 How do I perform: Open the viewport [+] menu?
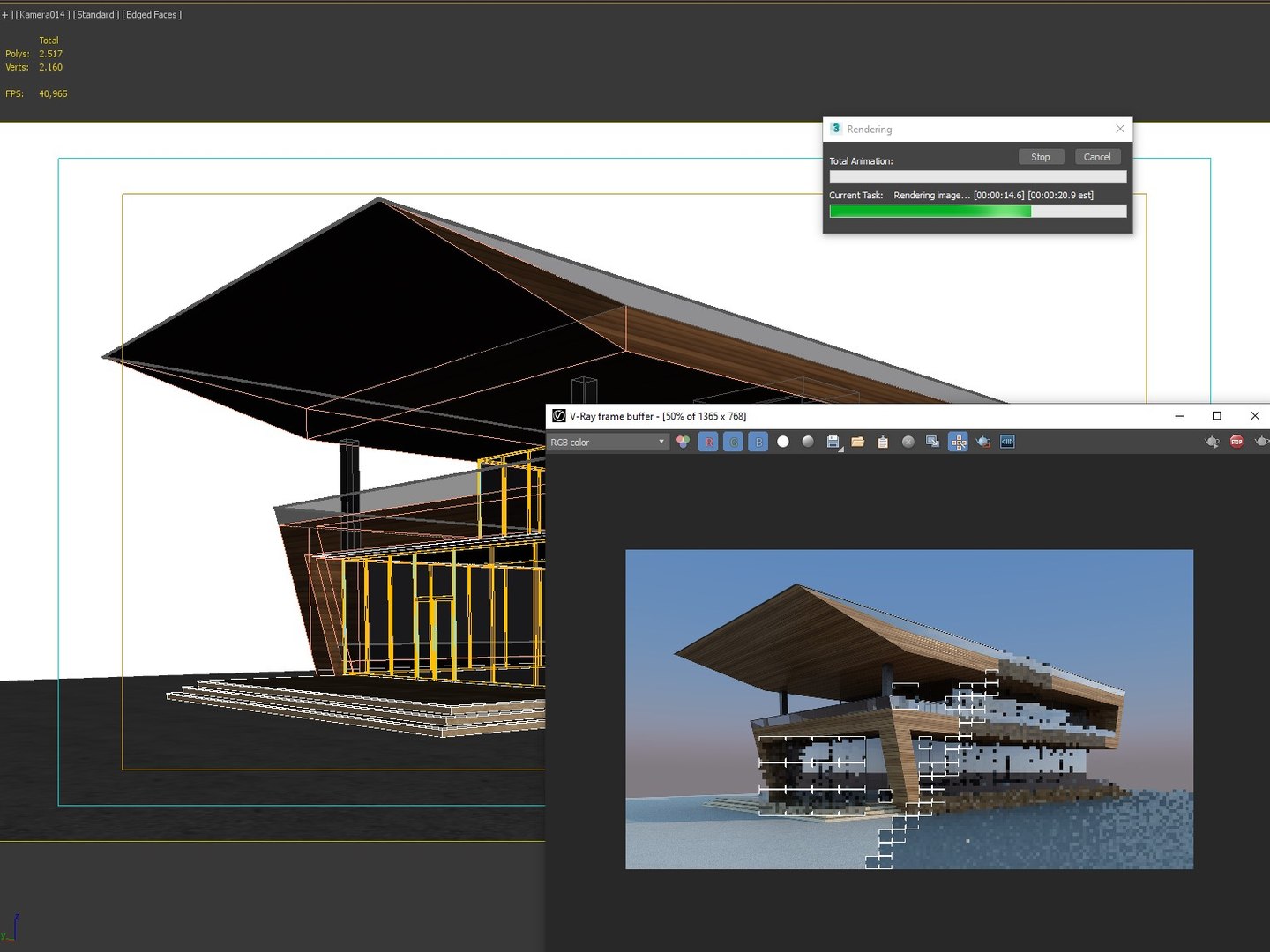coord(7,15)
